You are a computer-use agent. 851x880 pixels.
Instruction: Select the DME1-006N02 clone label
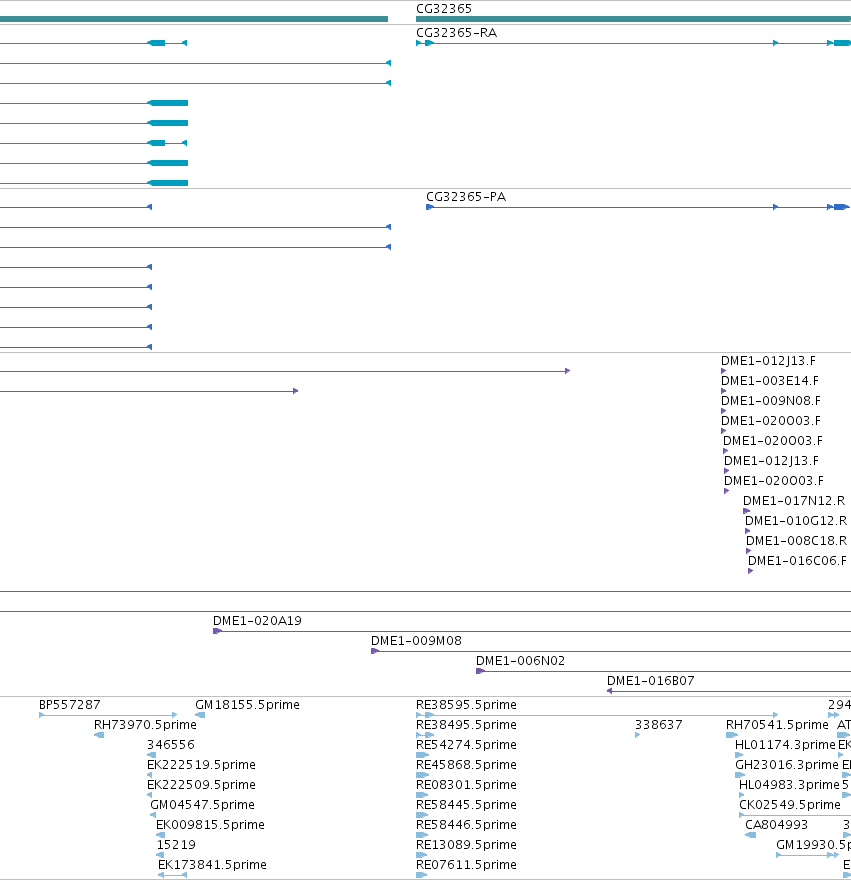tap(520, 661)
